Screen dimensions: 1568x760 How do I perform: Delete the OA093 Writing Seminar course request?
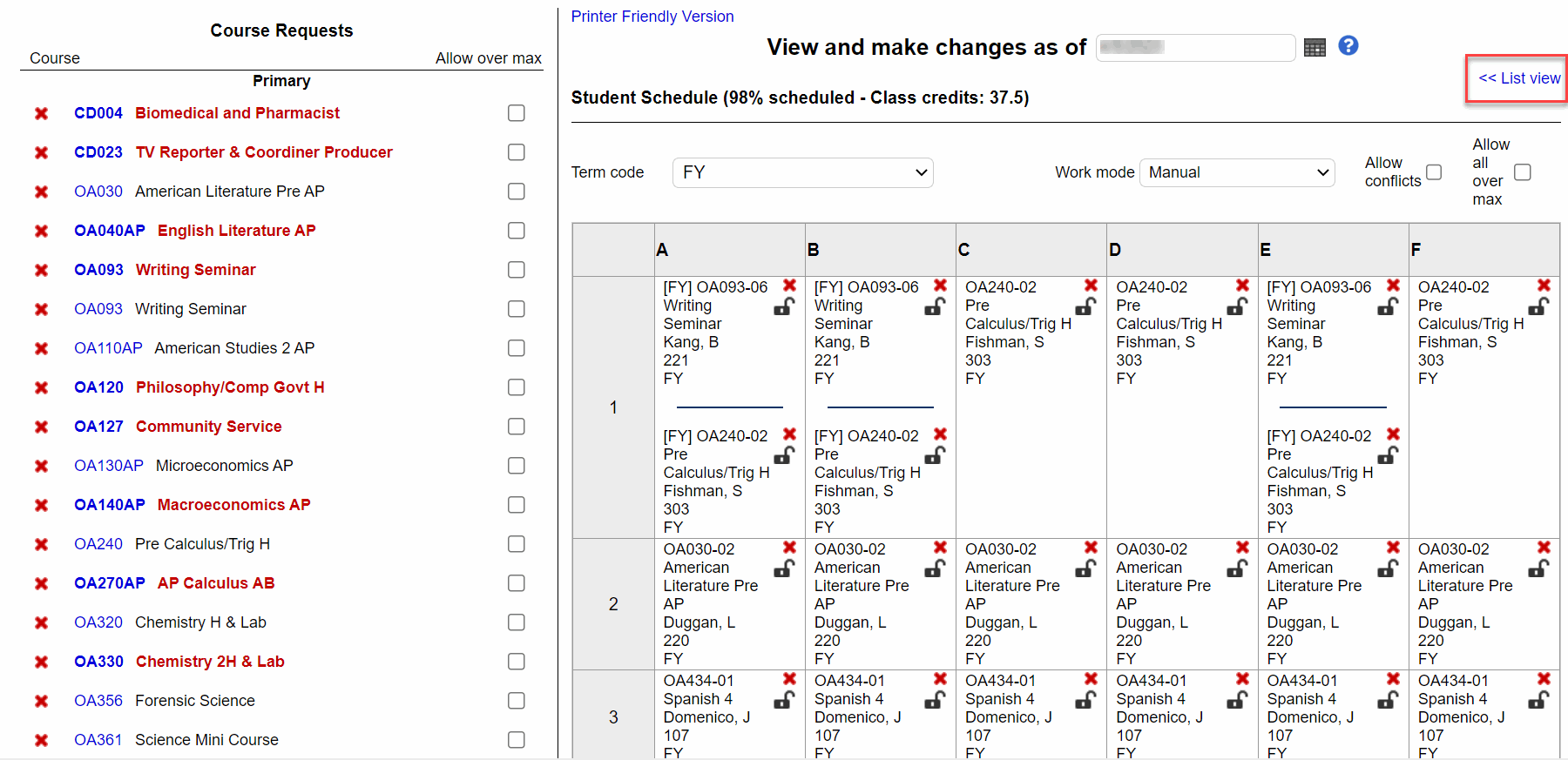click(41, 270)
